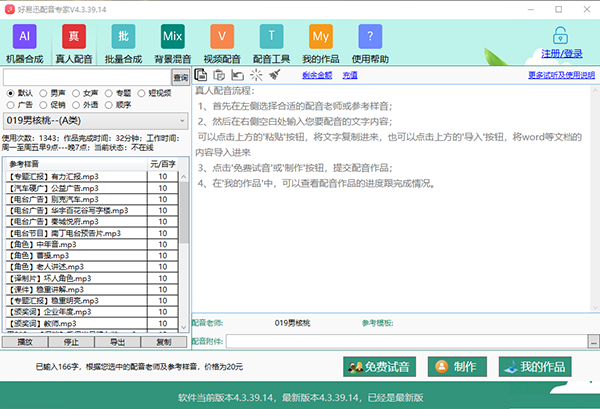600x409 pixels.
Task: Click the import document icon in editor toolbar
Action: [x=201, y=75]
